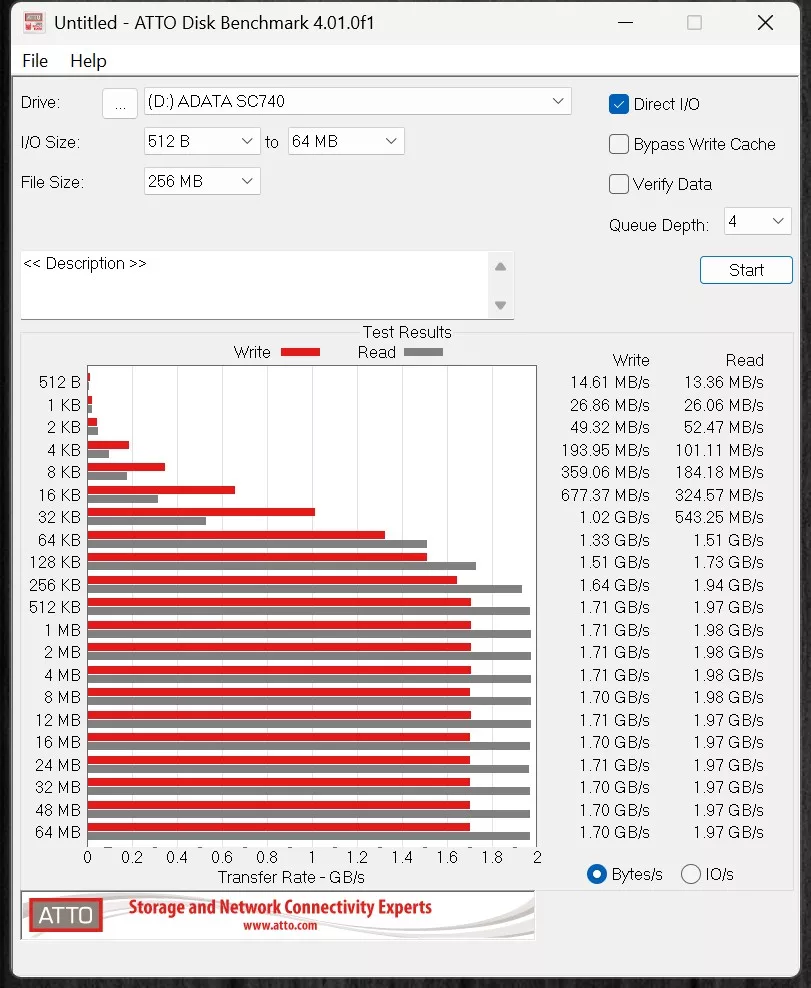This screenshot has height=988, width=811.
Task: Click the drive browse button
Action: pos(120,102)
